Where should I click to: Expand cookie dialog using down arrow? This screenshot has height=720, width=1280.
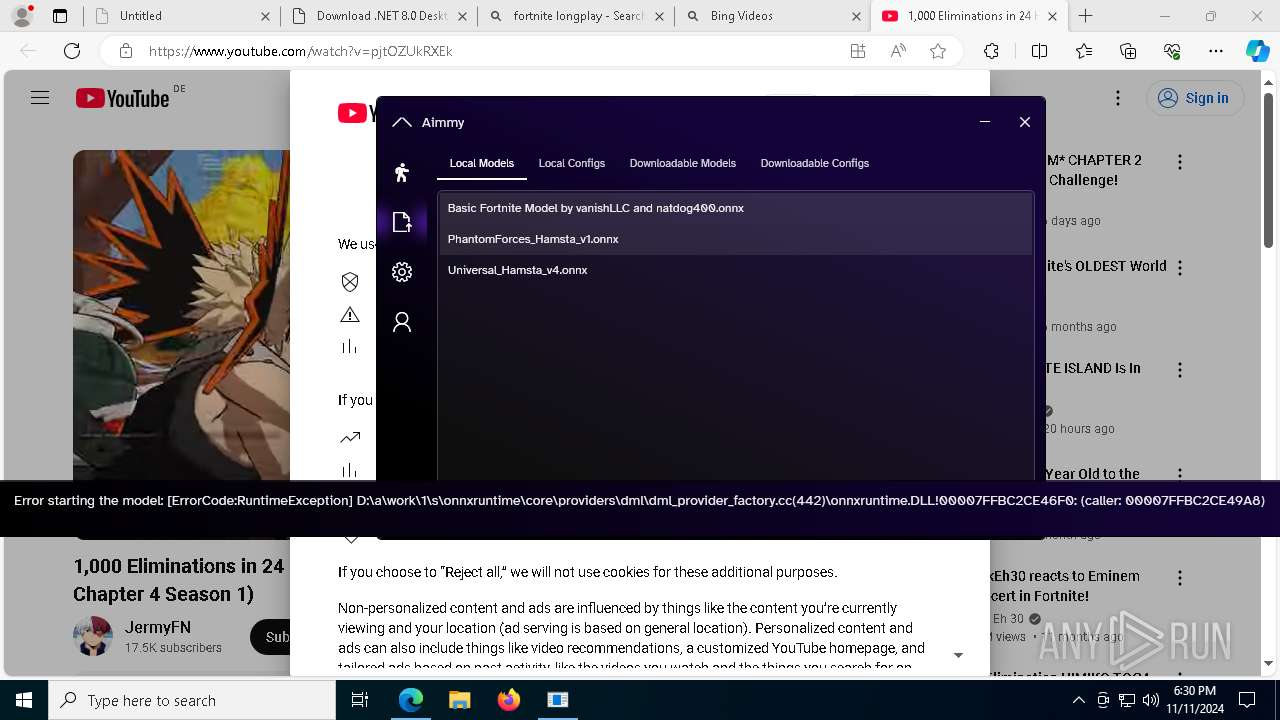click(958, 655)
